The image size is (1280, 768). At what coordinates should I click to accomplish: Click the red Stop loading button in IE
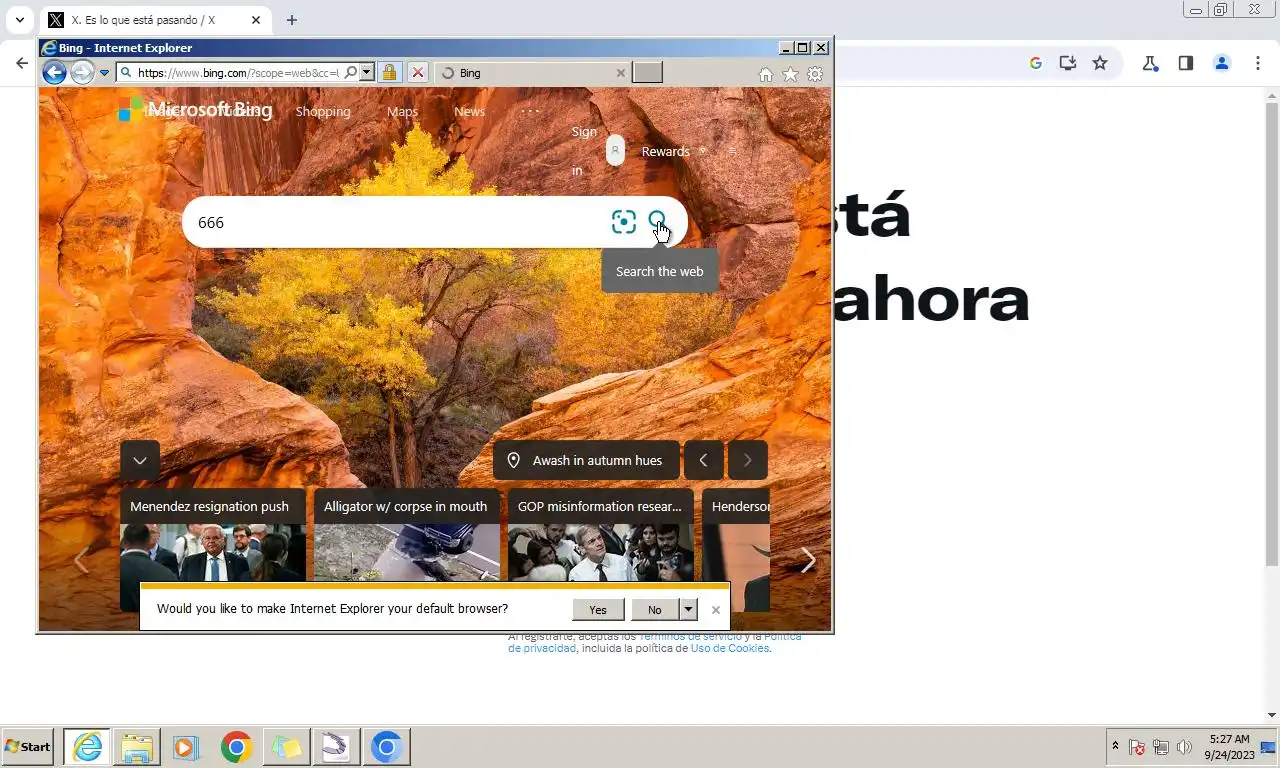pos(418,72)
